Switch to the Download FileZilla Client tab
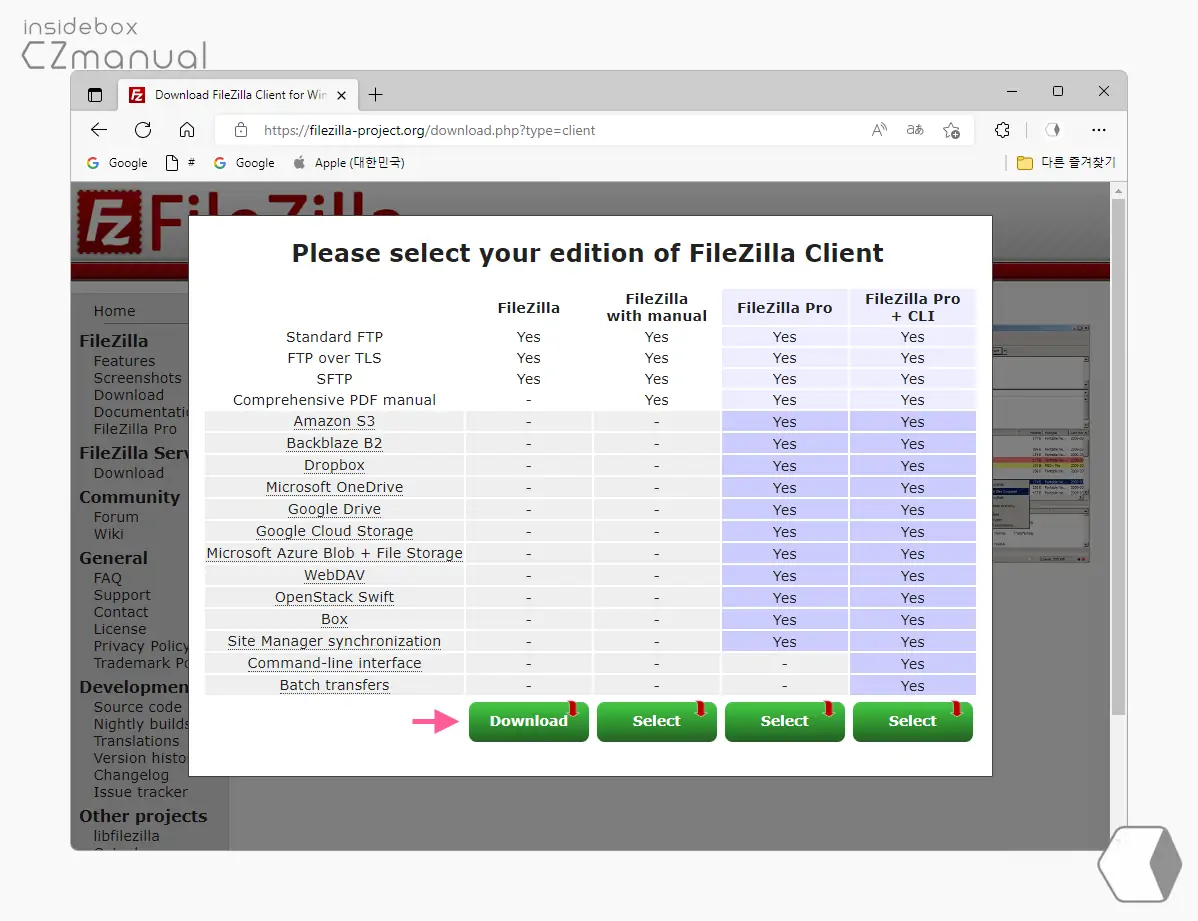1198x921 pixels. pos(238,95)
